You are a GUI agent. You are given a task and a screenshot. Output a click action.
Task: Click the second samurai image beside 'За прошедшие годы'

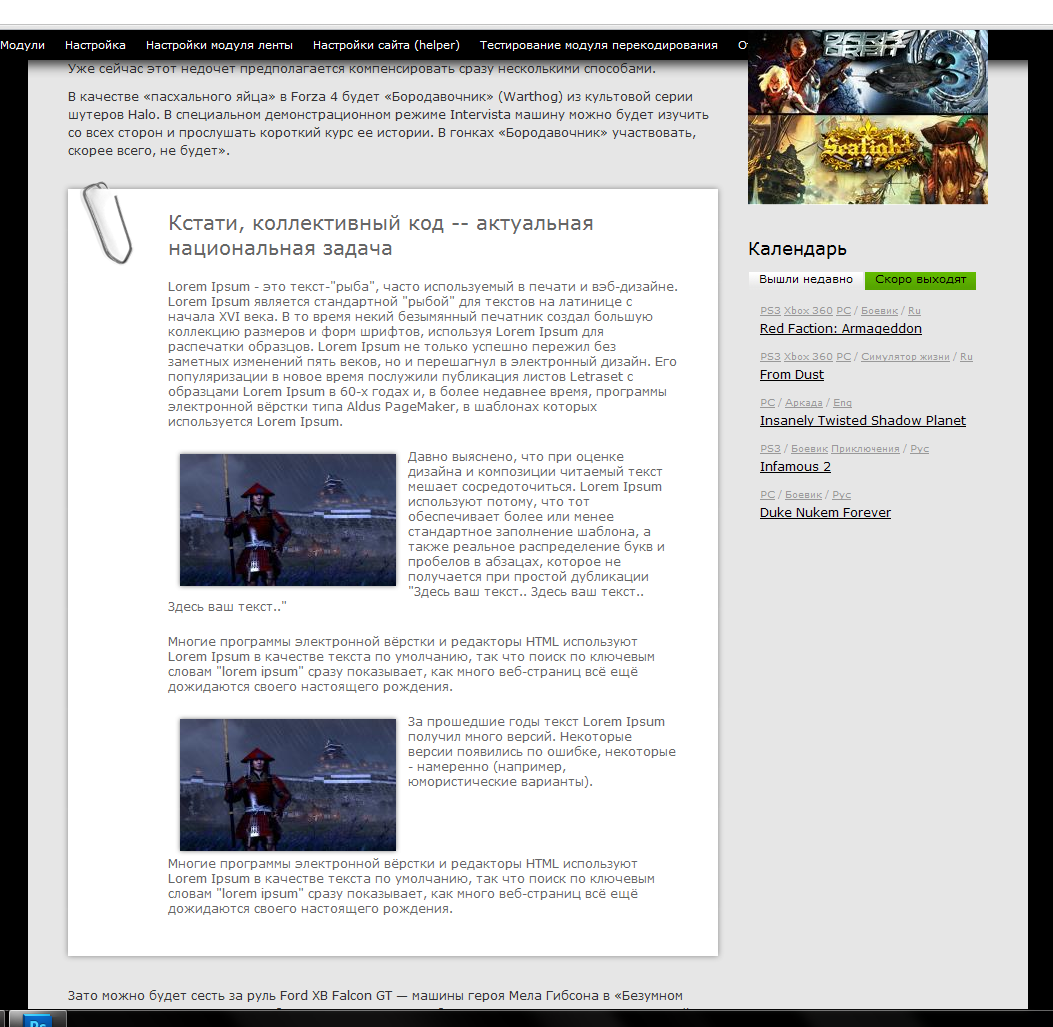(287, 785)
